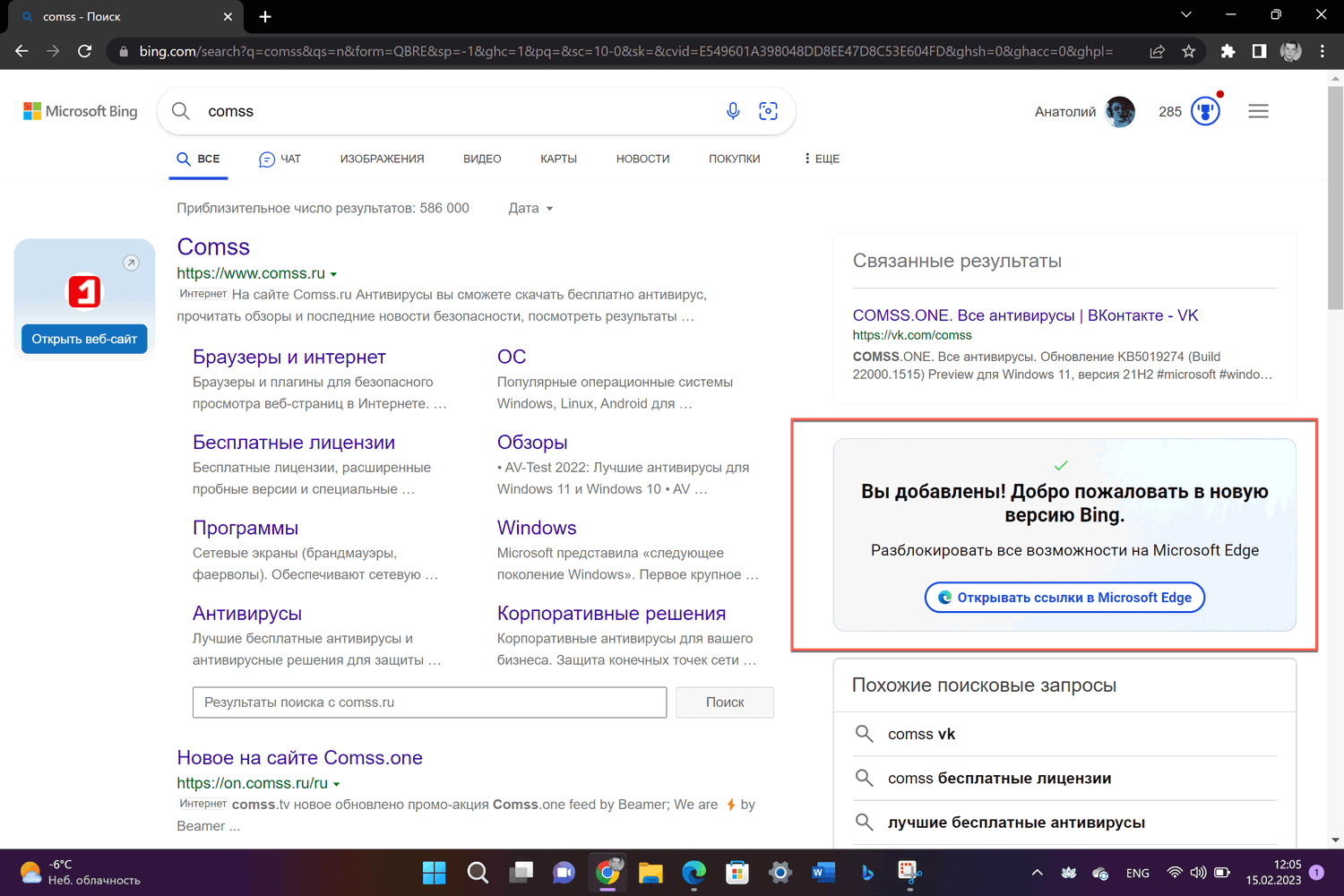The width and height of the screenshot is (1344, 896).
Task: Switch to the ЧАТ tab
Action: pos(280,159)
